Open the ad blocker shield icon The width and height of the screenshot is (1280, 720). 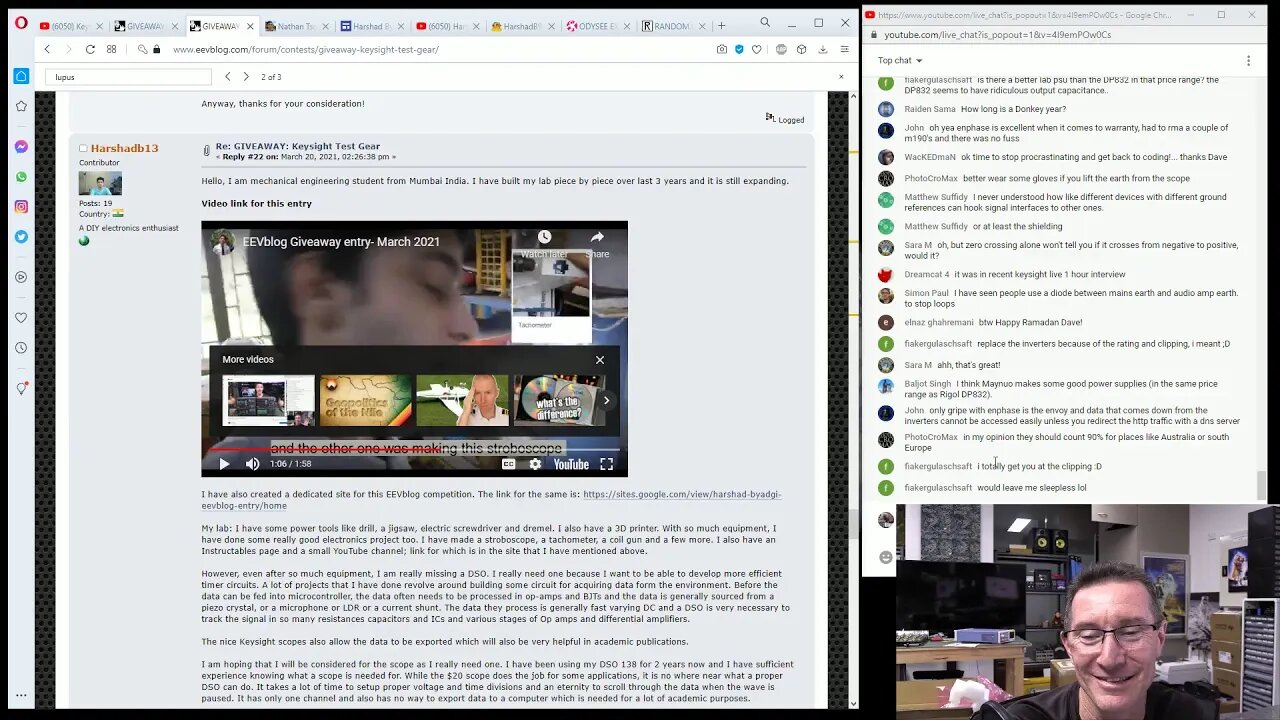739,49
